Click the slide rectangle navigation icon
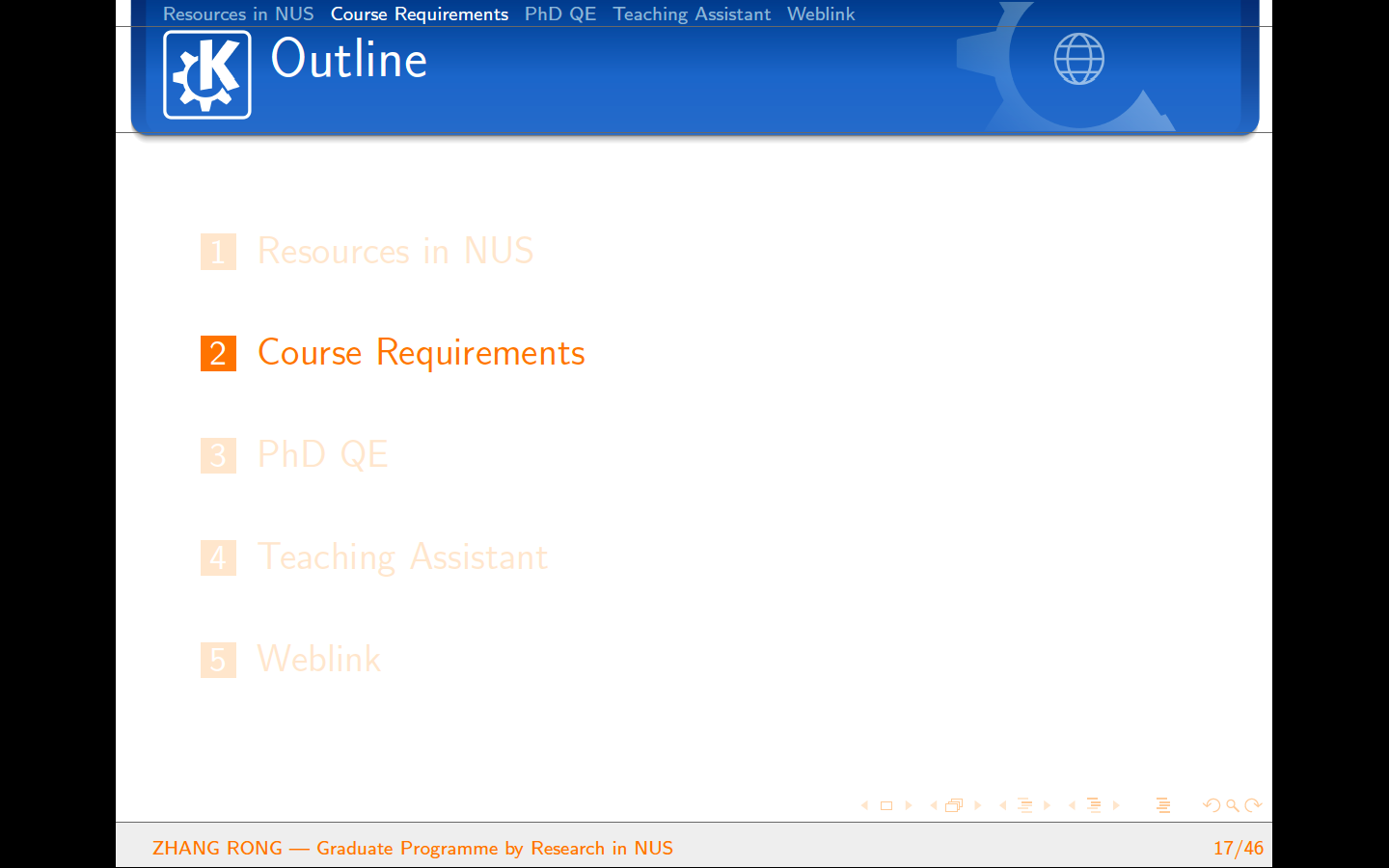 pyautogui.click(x=886, y=805)
